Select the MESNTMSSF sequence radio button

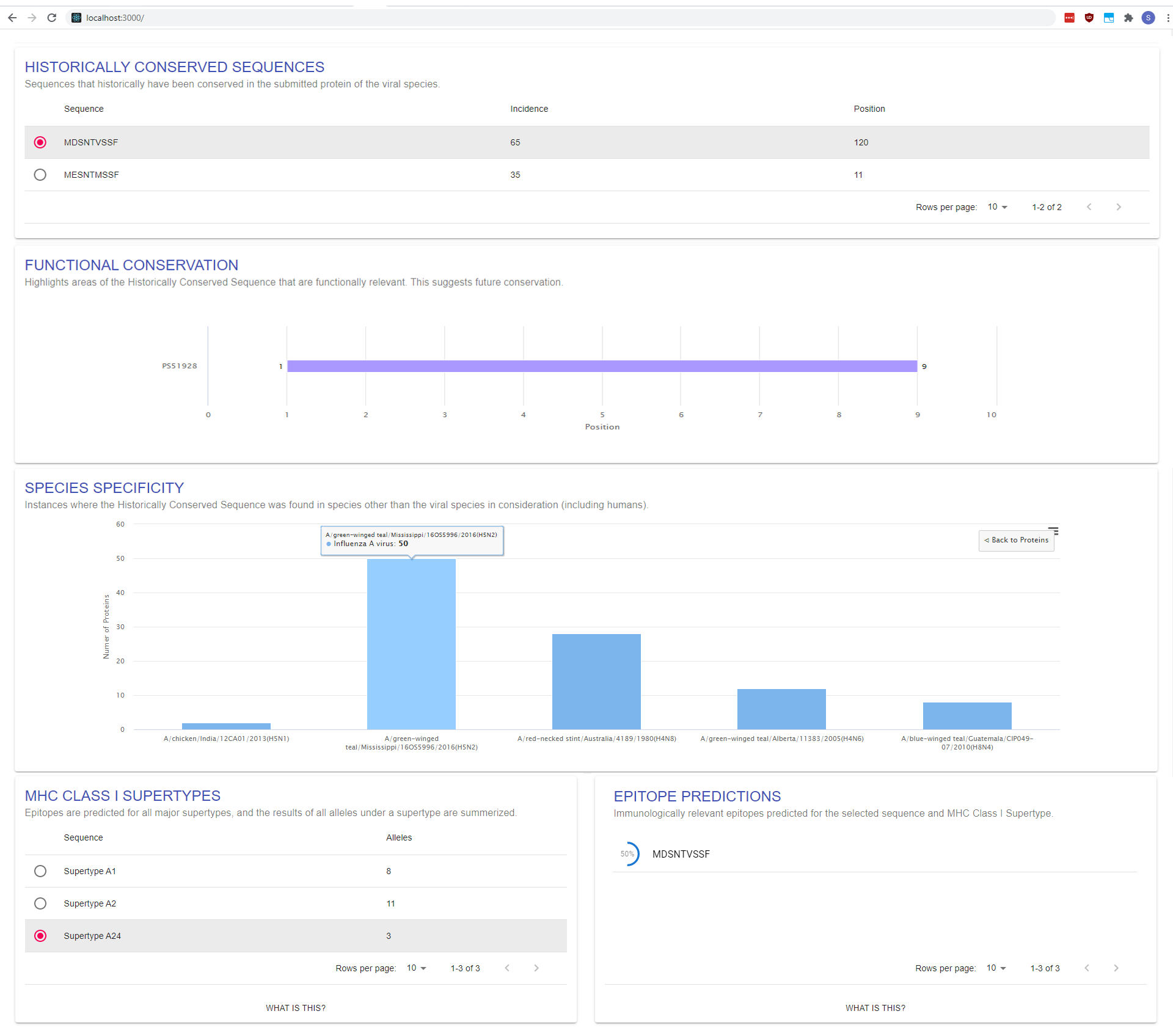click(40, 175)
